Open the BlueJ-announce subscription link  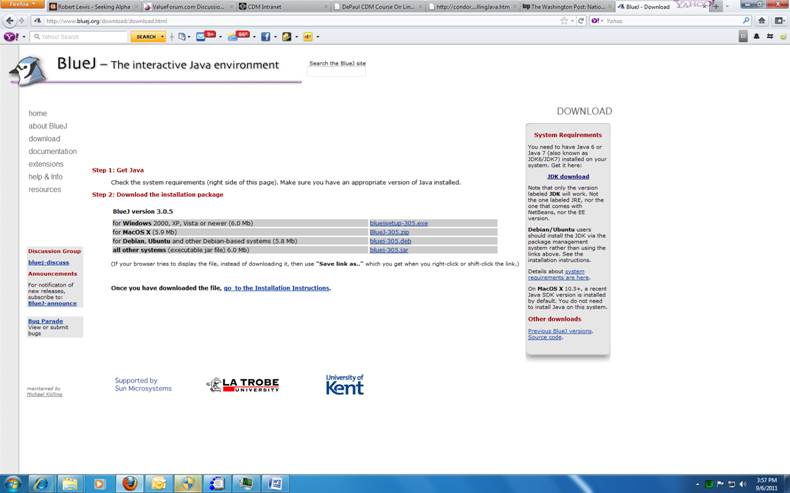pos(52,304)
